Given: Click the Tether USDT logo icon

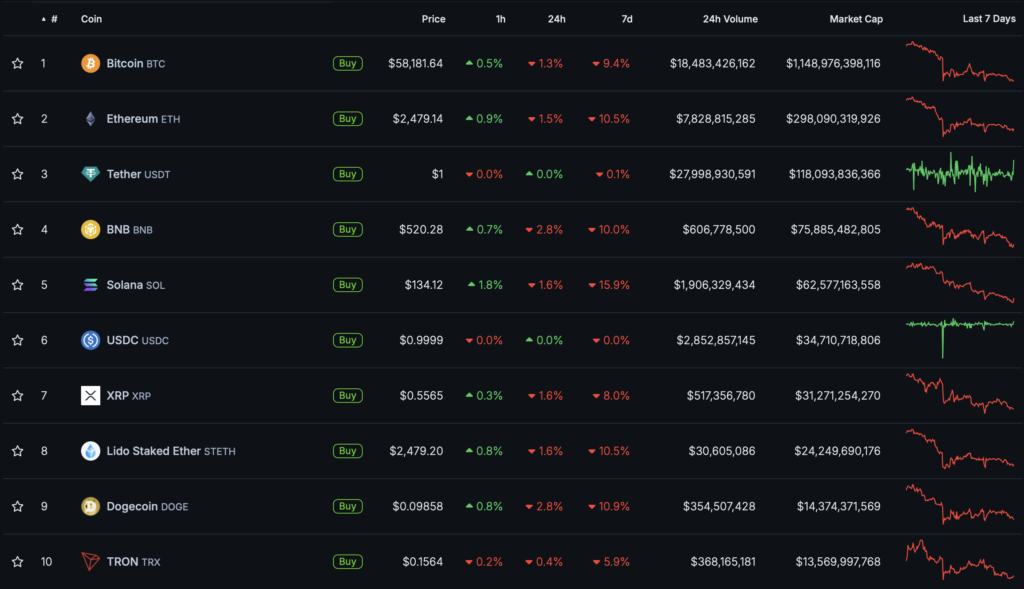Looking at the screenshot, I should [x=90, y=174].
